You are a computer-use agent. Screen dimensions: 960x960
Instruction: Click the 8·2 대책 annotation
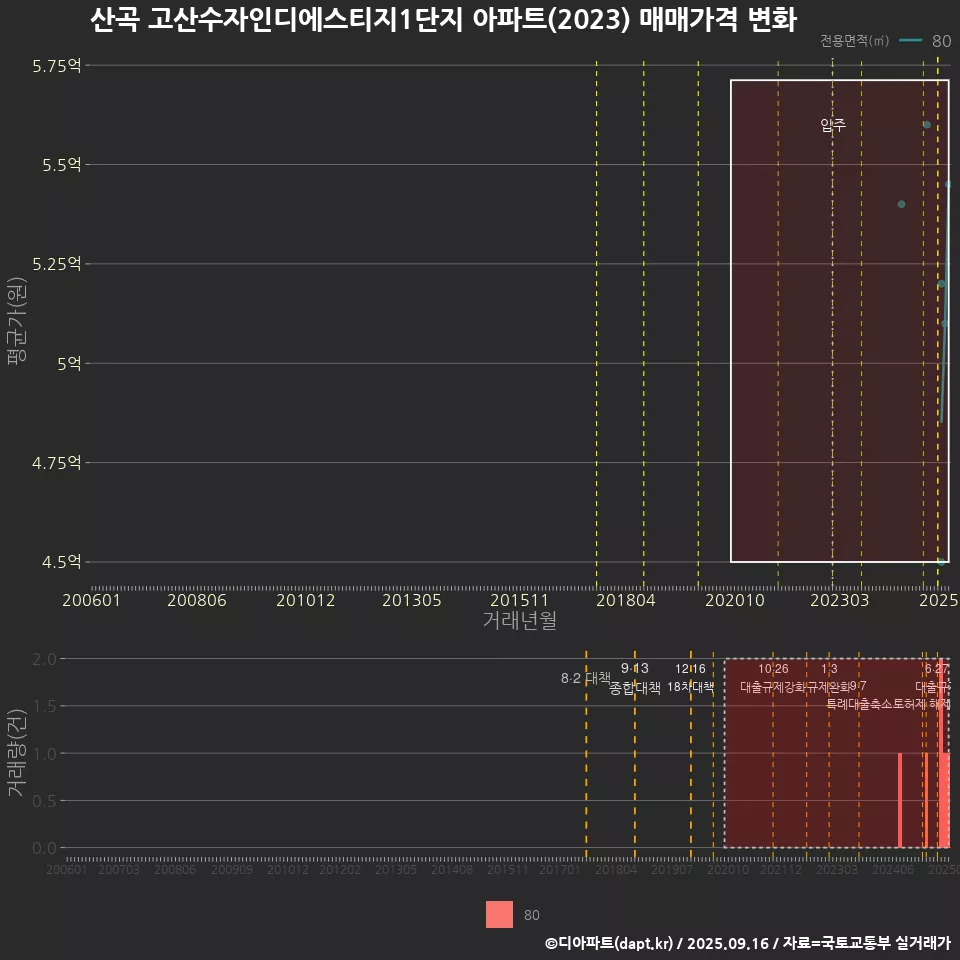point(586,678)
